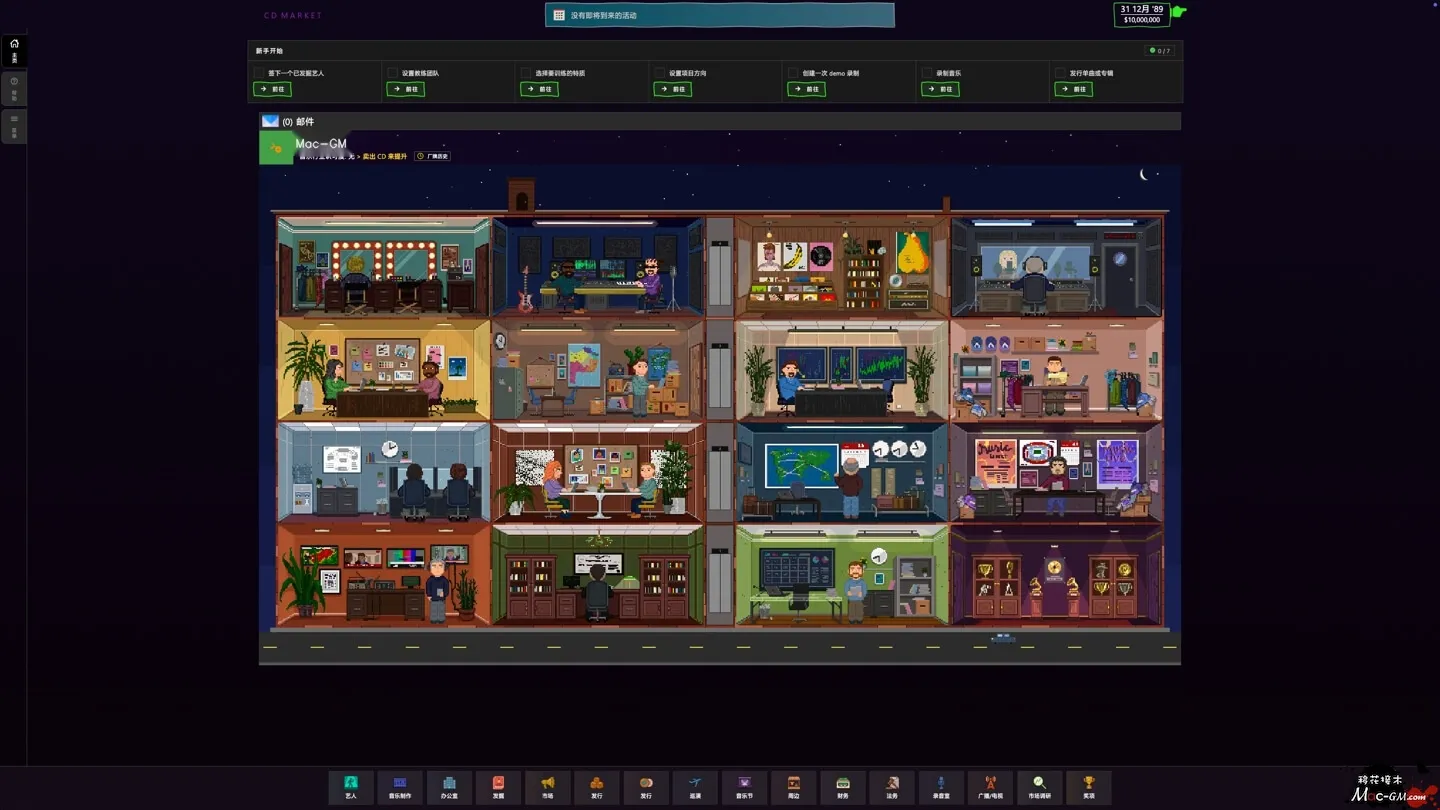Image resolution: width=1440 pixels, height=810 pixels.
Task: Click 前往 under 发行单曲或专辑
Action: (x=1074, y=89)
